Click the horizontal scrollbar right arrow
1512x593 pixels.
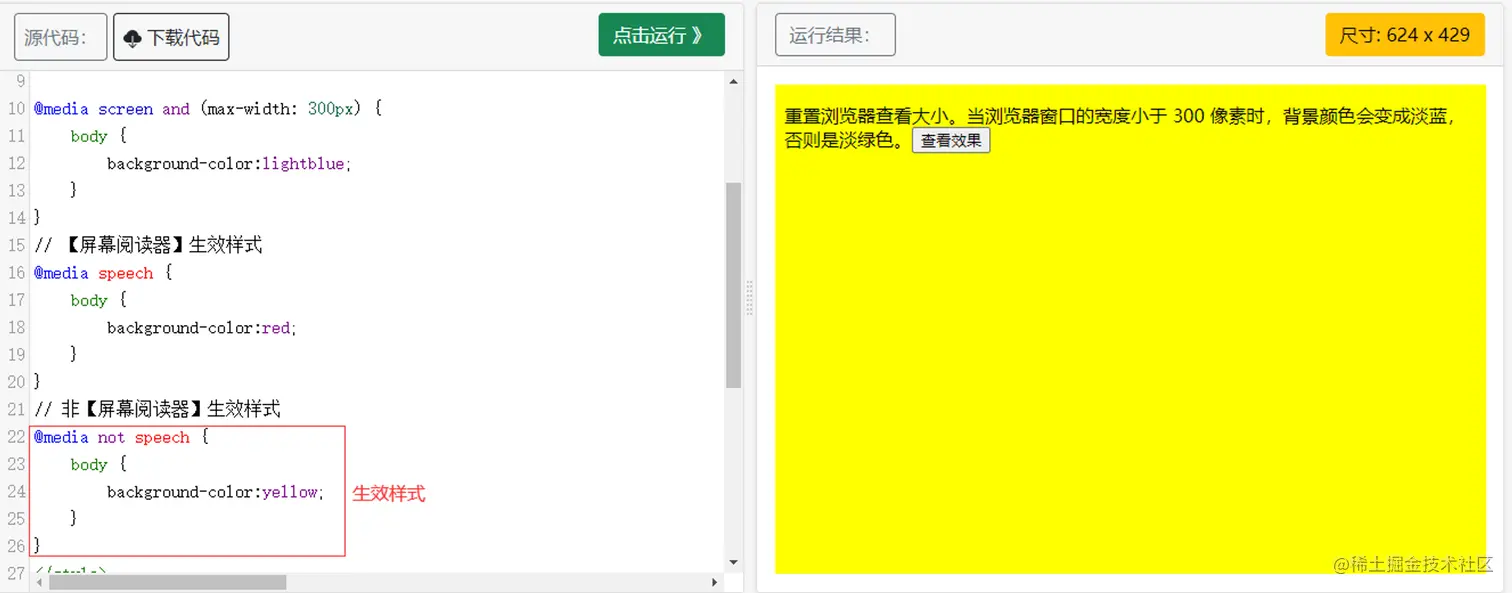coord(714,582)
